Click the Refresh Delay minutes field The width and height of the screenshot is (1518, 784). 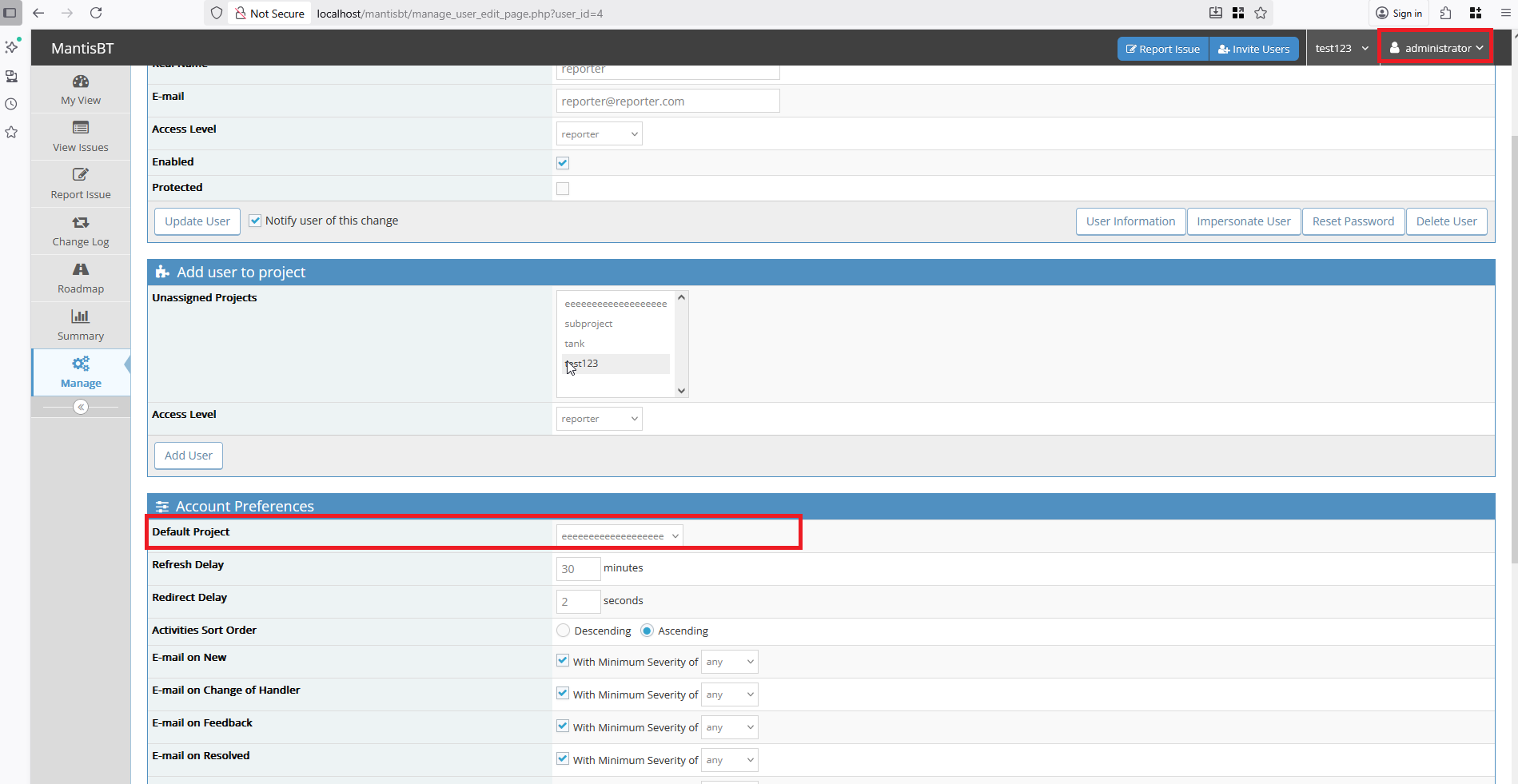point(577,569)
